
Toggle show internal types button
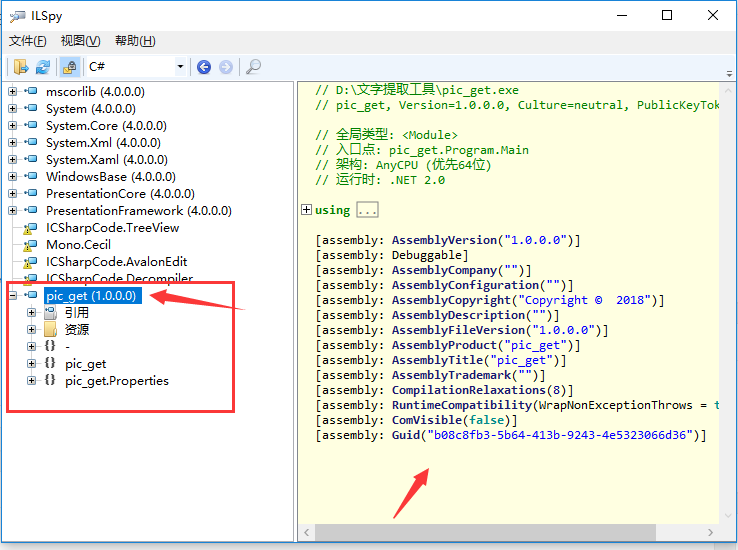tap(69, 67)
